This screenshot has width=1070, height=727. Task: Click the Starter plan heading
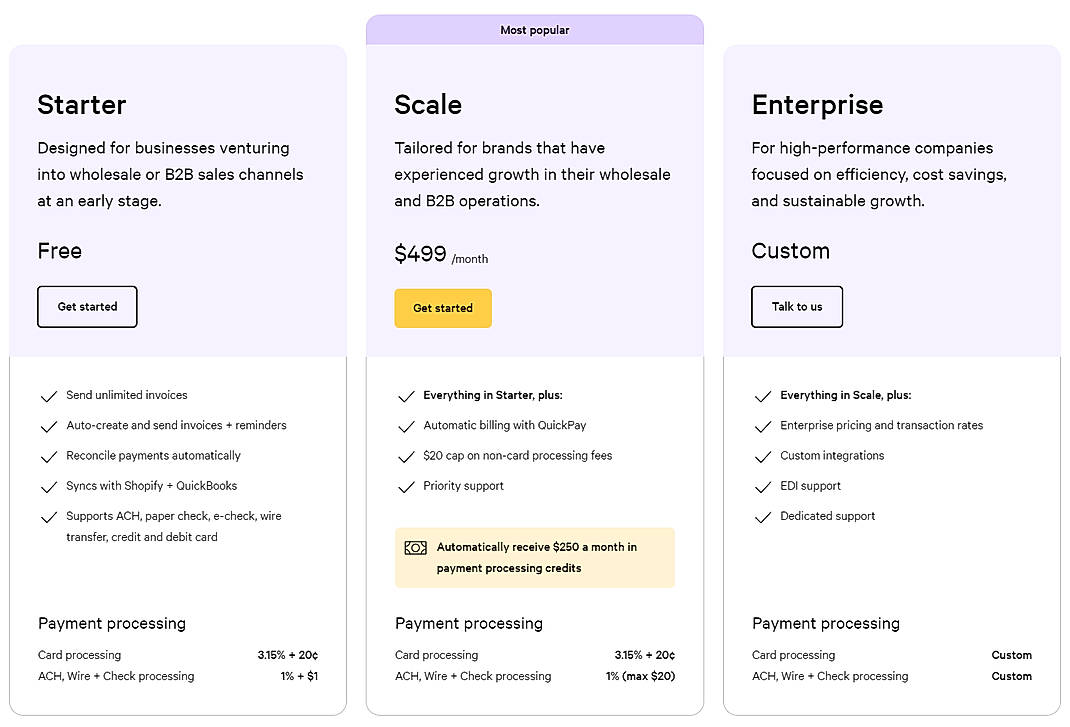[x=82, y=105]
